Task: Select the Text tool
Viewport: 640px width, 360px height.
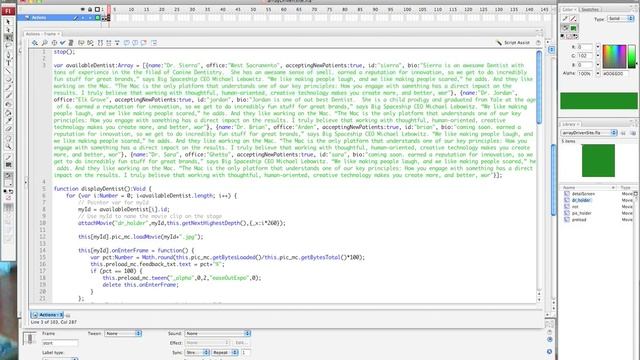Action: pyautogui.click(x=8, y=63)
